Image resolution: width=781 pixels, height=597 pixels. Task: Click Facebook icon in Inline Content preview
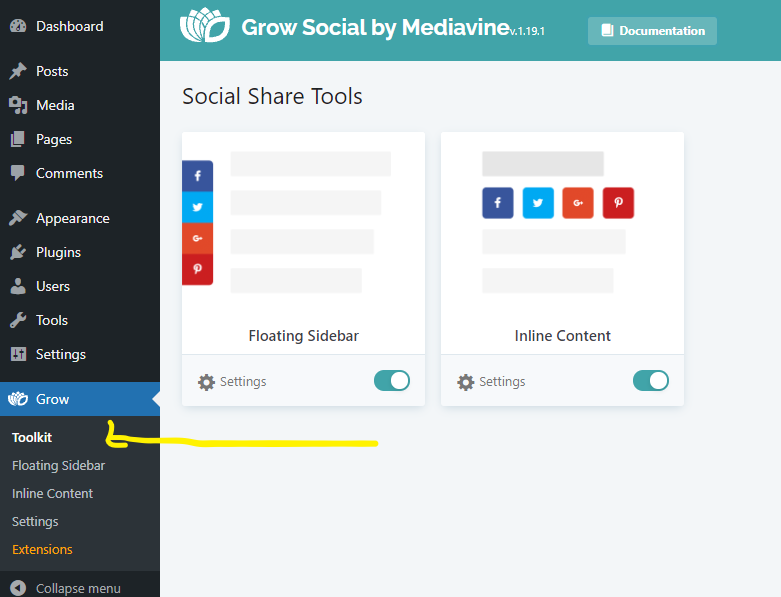(498, 203)
